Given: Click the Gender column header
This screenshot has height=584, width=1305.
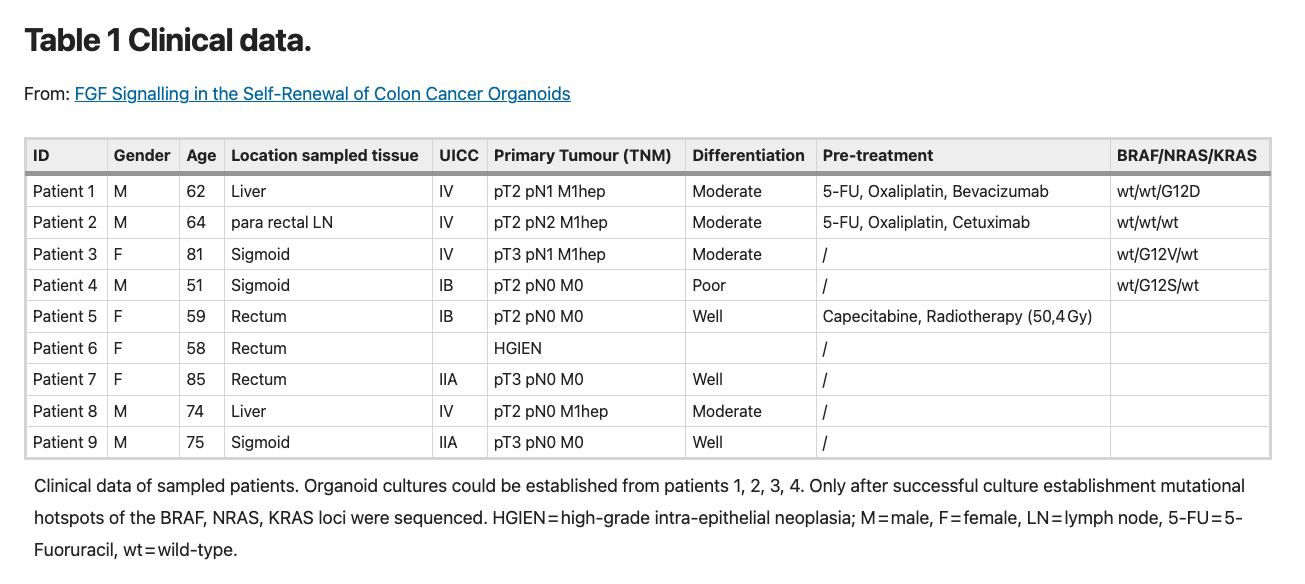Looking at the screenshot, I should pos(142,155).
